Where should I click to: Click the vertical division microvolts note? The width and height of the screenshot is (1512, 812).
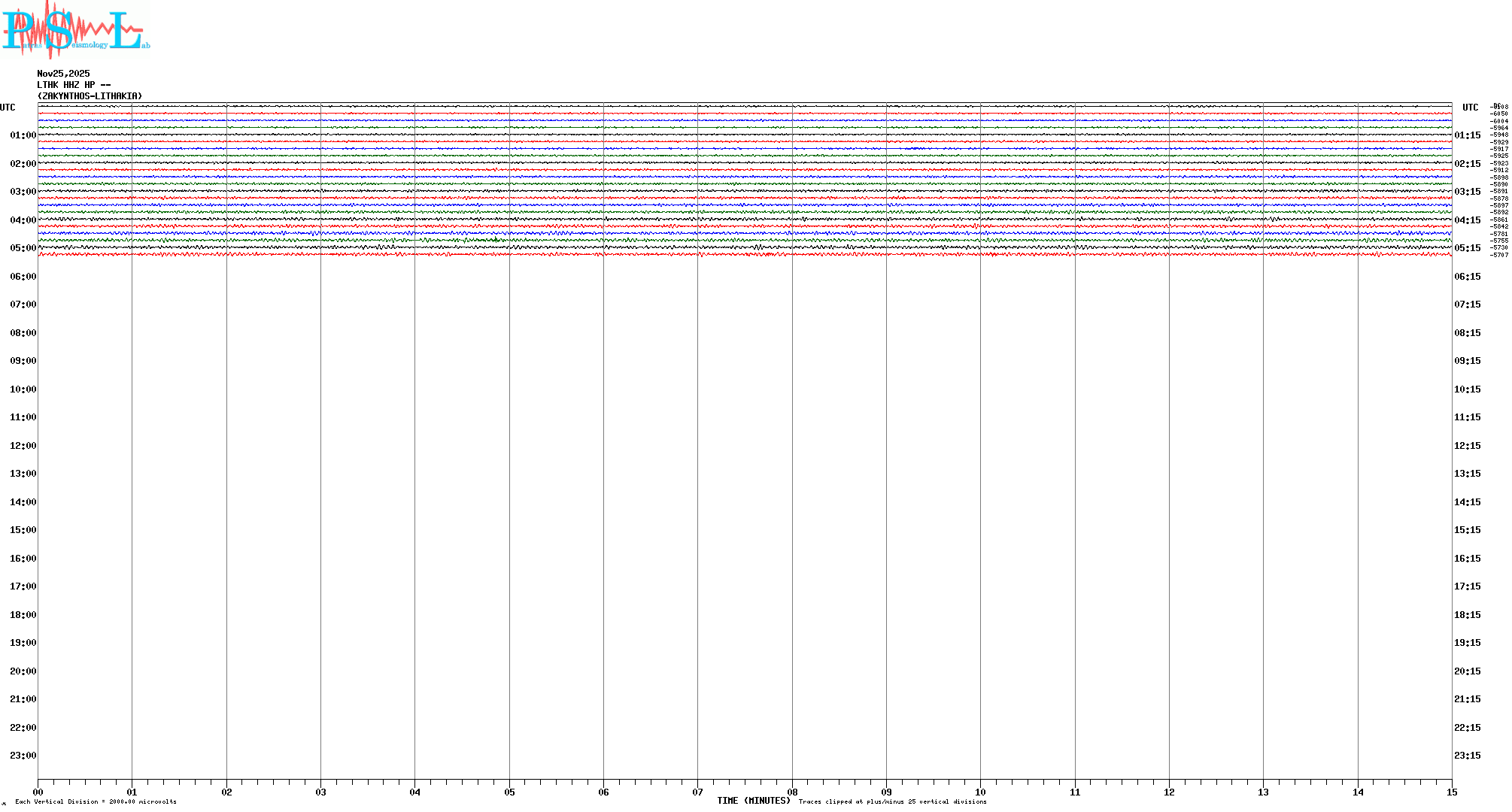96,802
